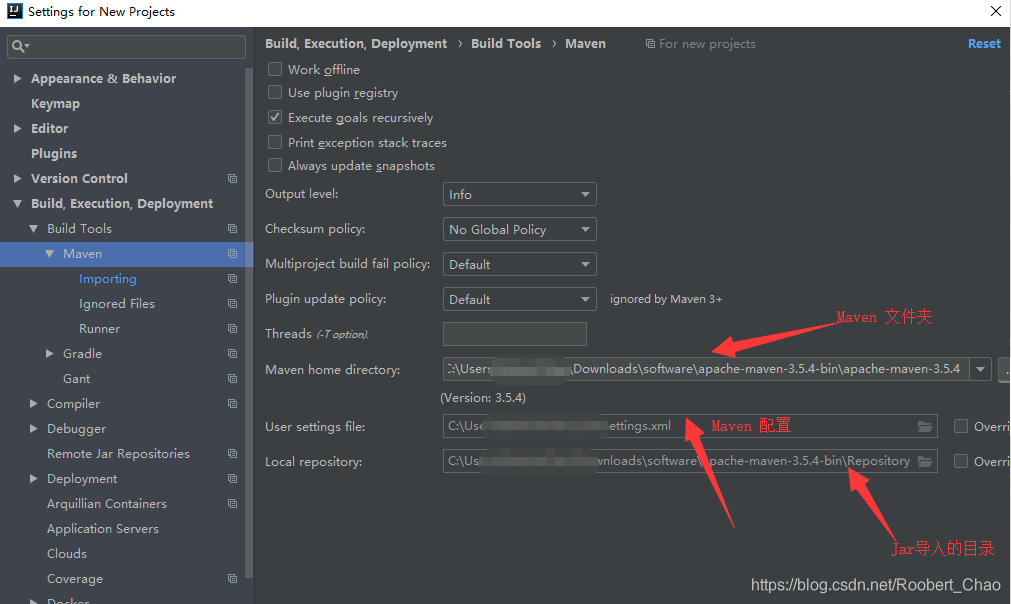Enable the Work offline checkbox
Viewport: 1011px width, 604px height.
[275, 69]
